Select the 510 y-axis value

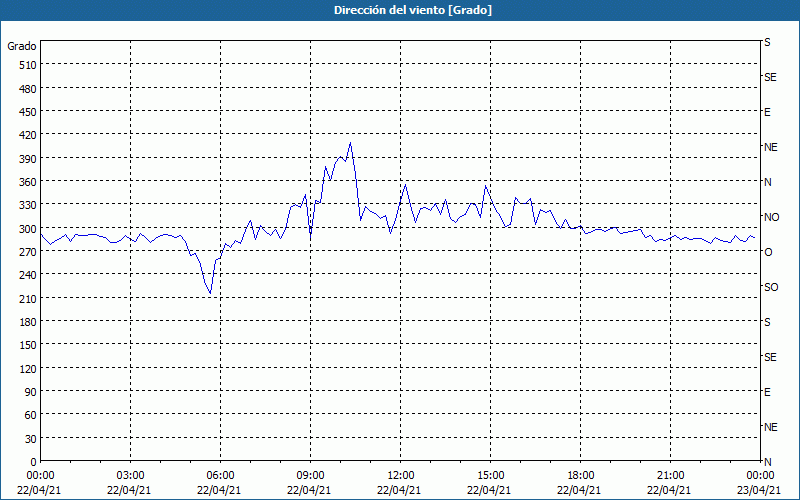click(29, 65)
